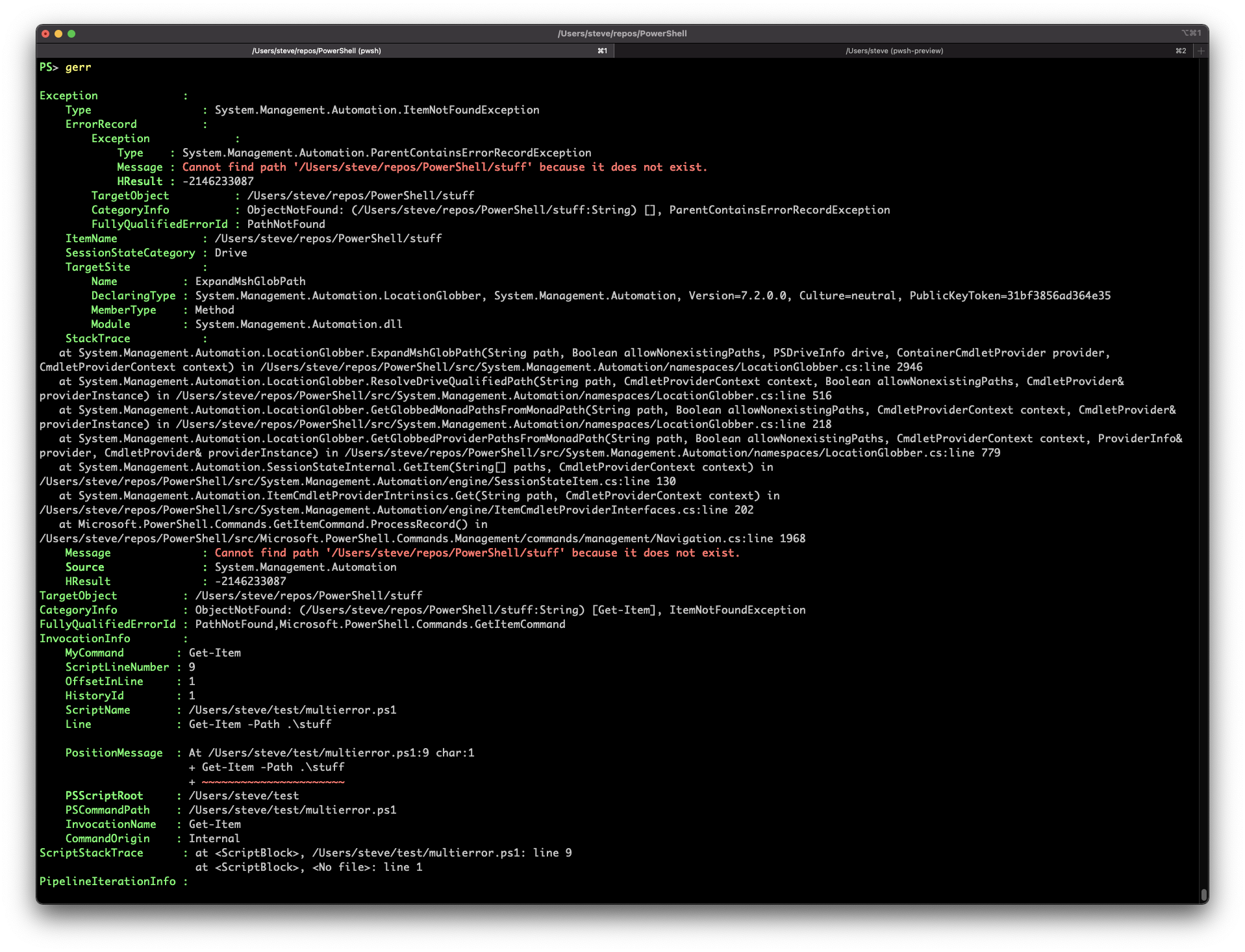Switch to the /Users/steve (pwsh-preview) tab
This screenshot has width=1245, height=952.
[894, 51]
